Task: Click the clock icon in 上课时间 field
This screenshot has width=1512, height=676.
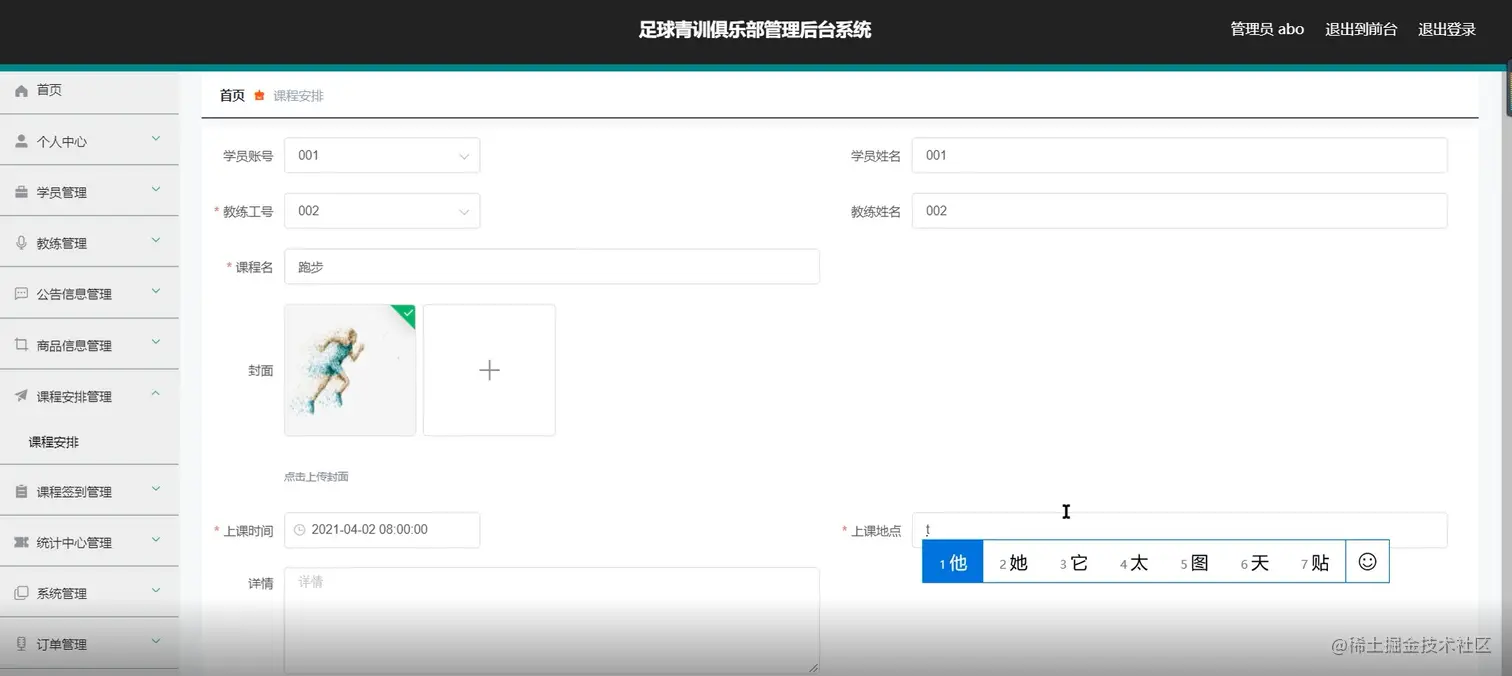Action: 299,530
